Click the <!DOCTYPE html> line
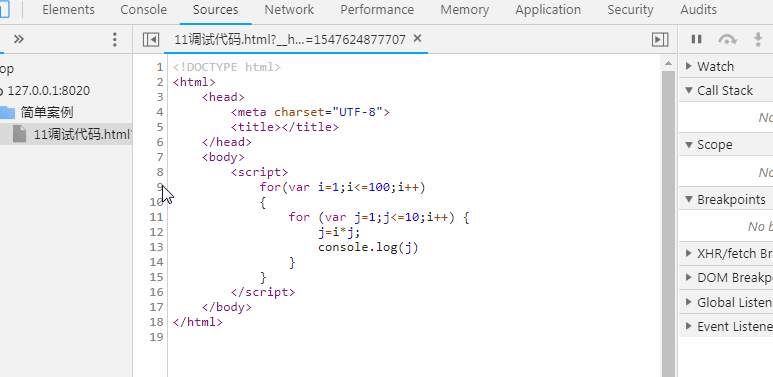The width and height of the screenshot is (773, 377). [x=227, y=67]
